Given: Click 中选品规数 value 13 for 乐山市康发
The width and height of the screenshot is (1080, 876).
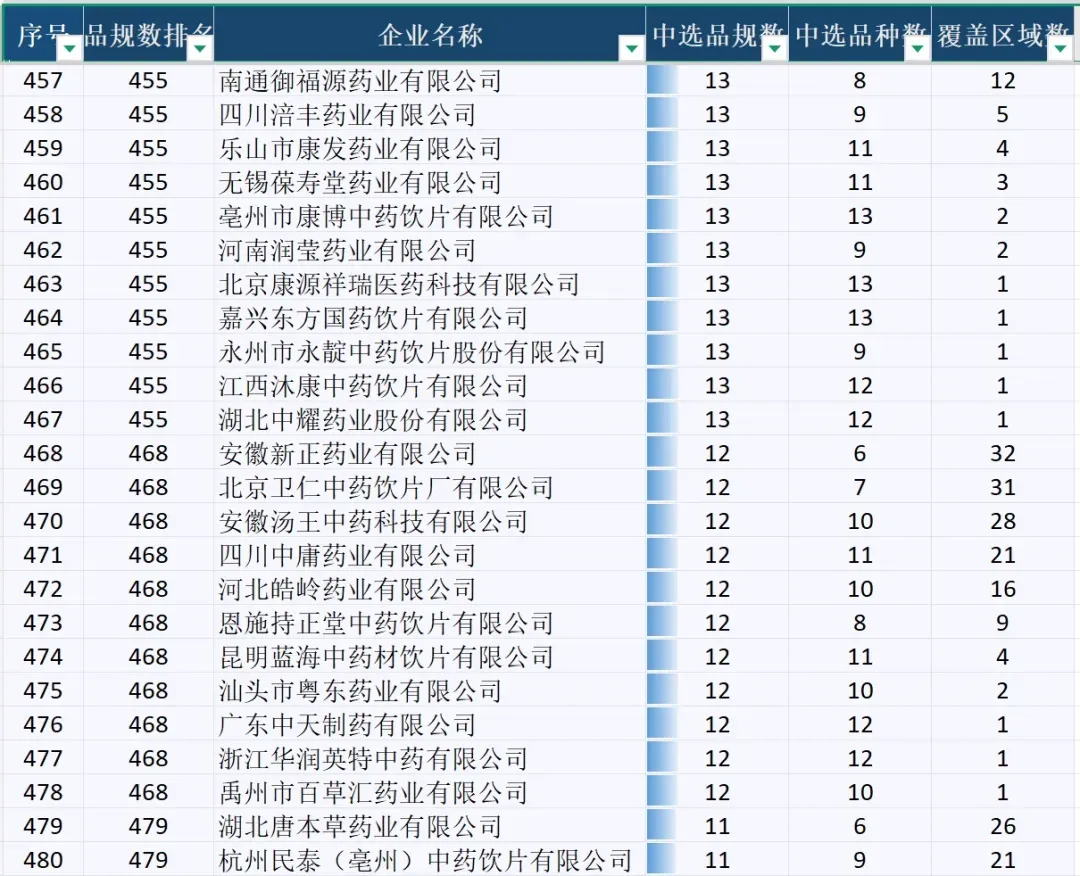Looking at the screenshot, I should tap(717, 148).
